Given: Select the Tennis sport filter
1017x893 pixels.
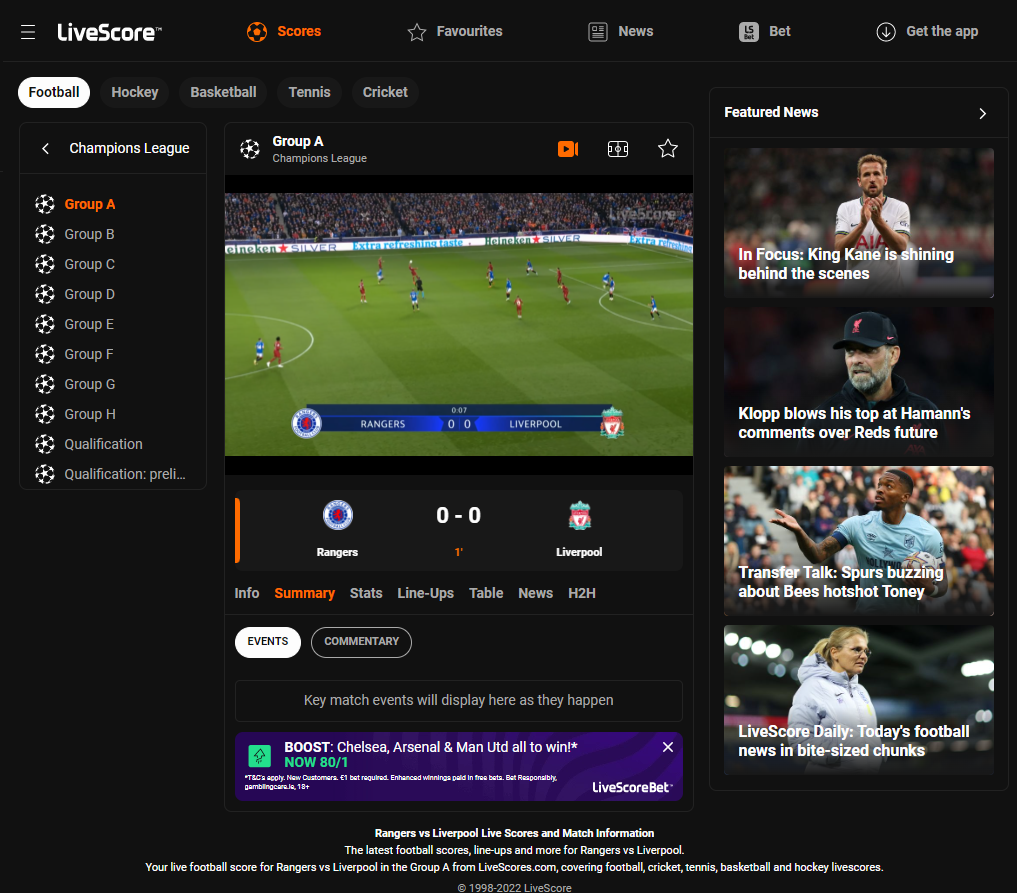Looking at the screenshot, I should click(x=309, y=91).
